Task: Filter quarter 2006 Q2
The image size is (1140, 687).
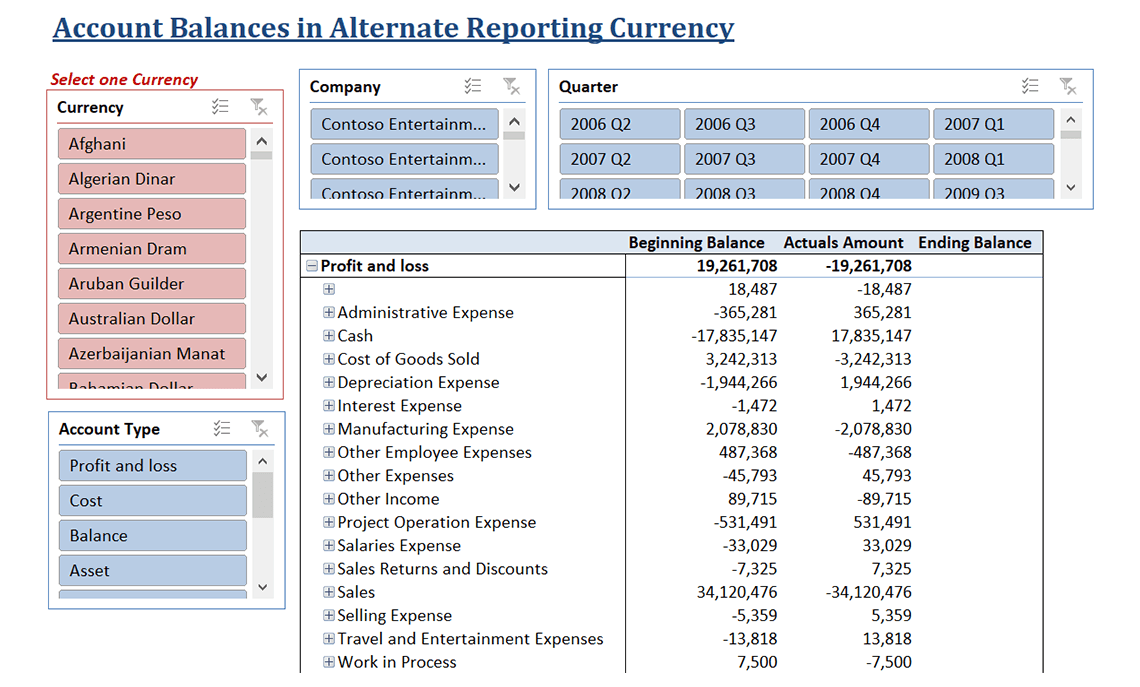Action: pos(619,124)
